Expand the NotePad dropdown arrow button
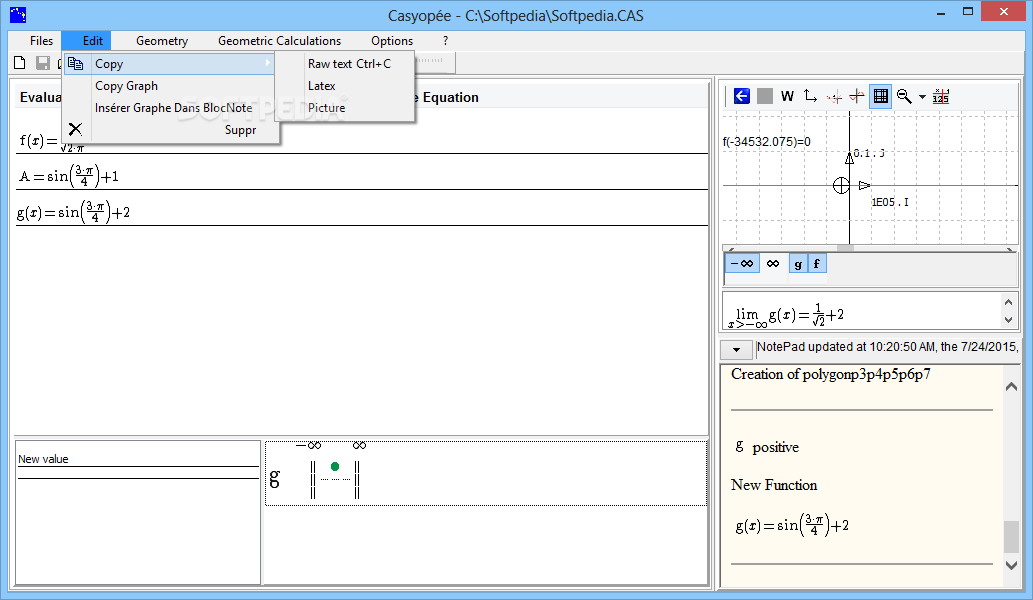Image resolution: width=1033 pixels, height=600 pixels. click(737, 350)
